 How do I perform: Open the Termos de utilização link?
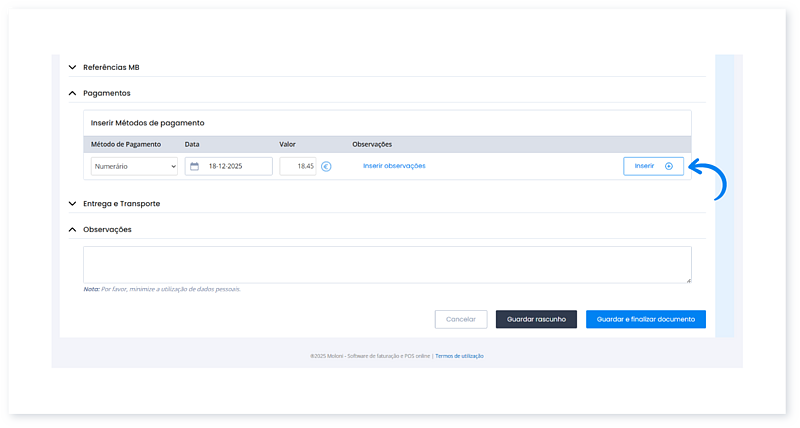pos(460,355)
